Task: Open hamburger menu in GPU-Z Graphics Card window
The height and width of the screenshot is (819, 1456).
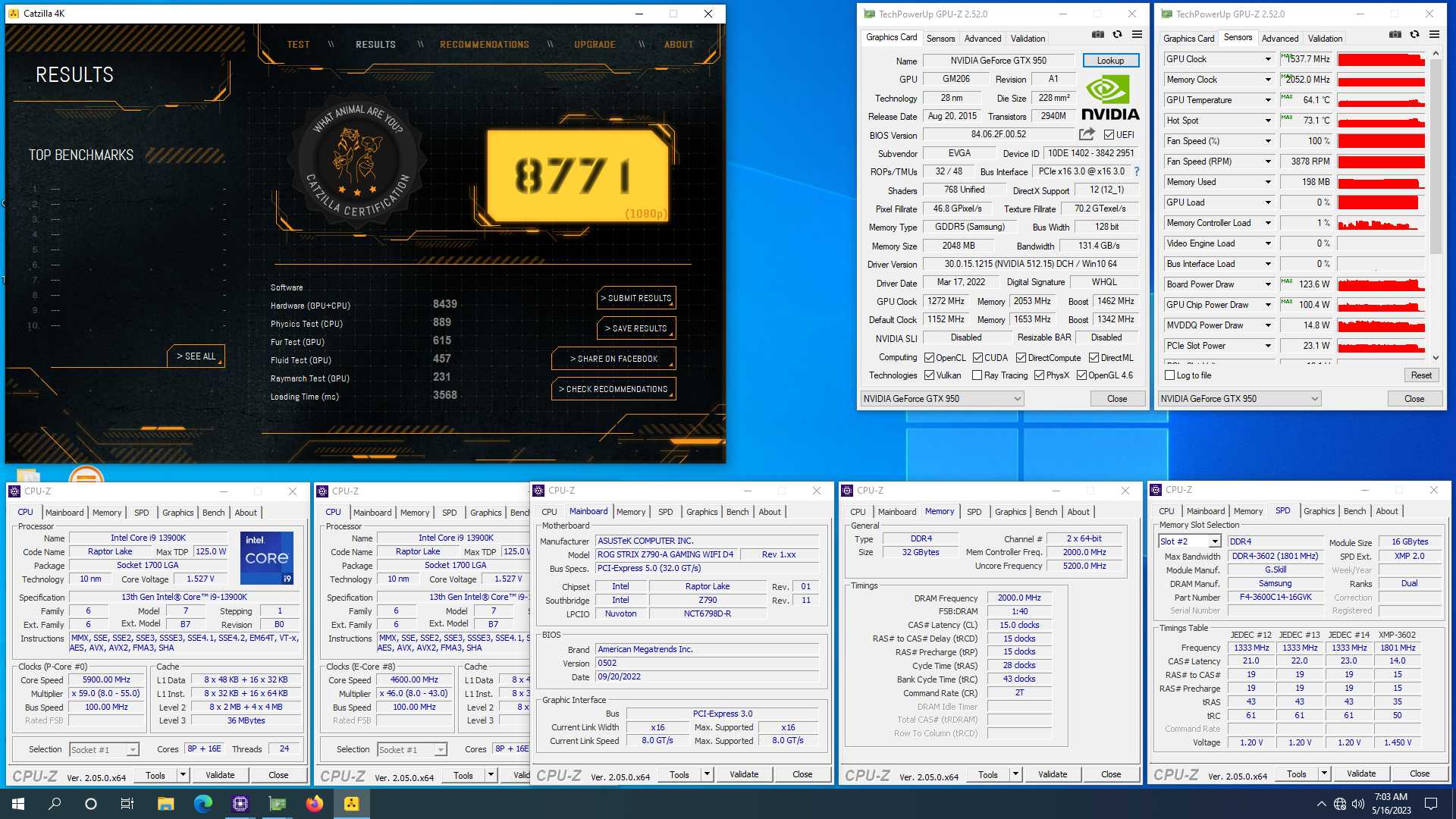Action: point(1137,34)
